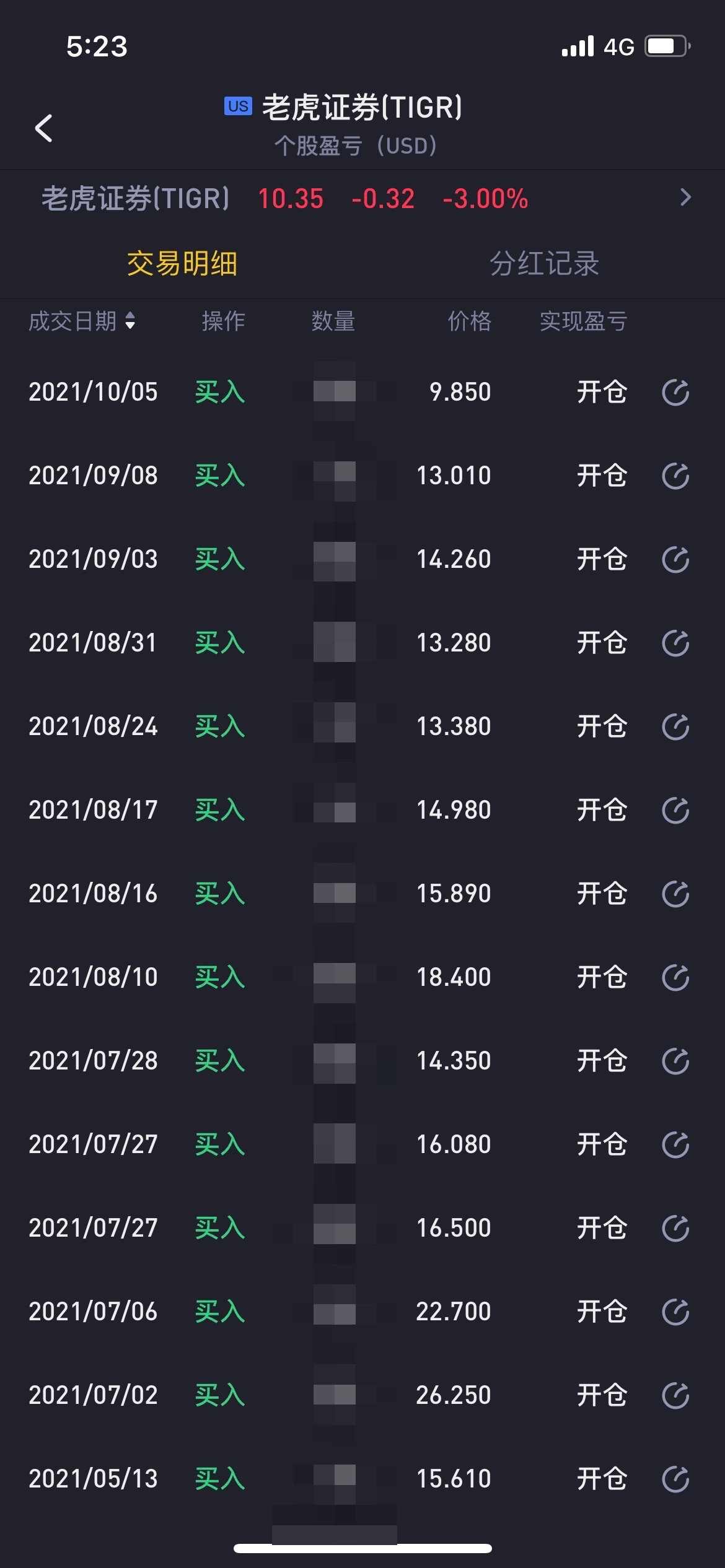The height and width of the screenshot is (1568, 725).
Task: Tap the back arrow icon
Action: (43, 128)
